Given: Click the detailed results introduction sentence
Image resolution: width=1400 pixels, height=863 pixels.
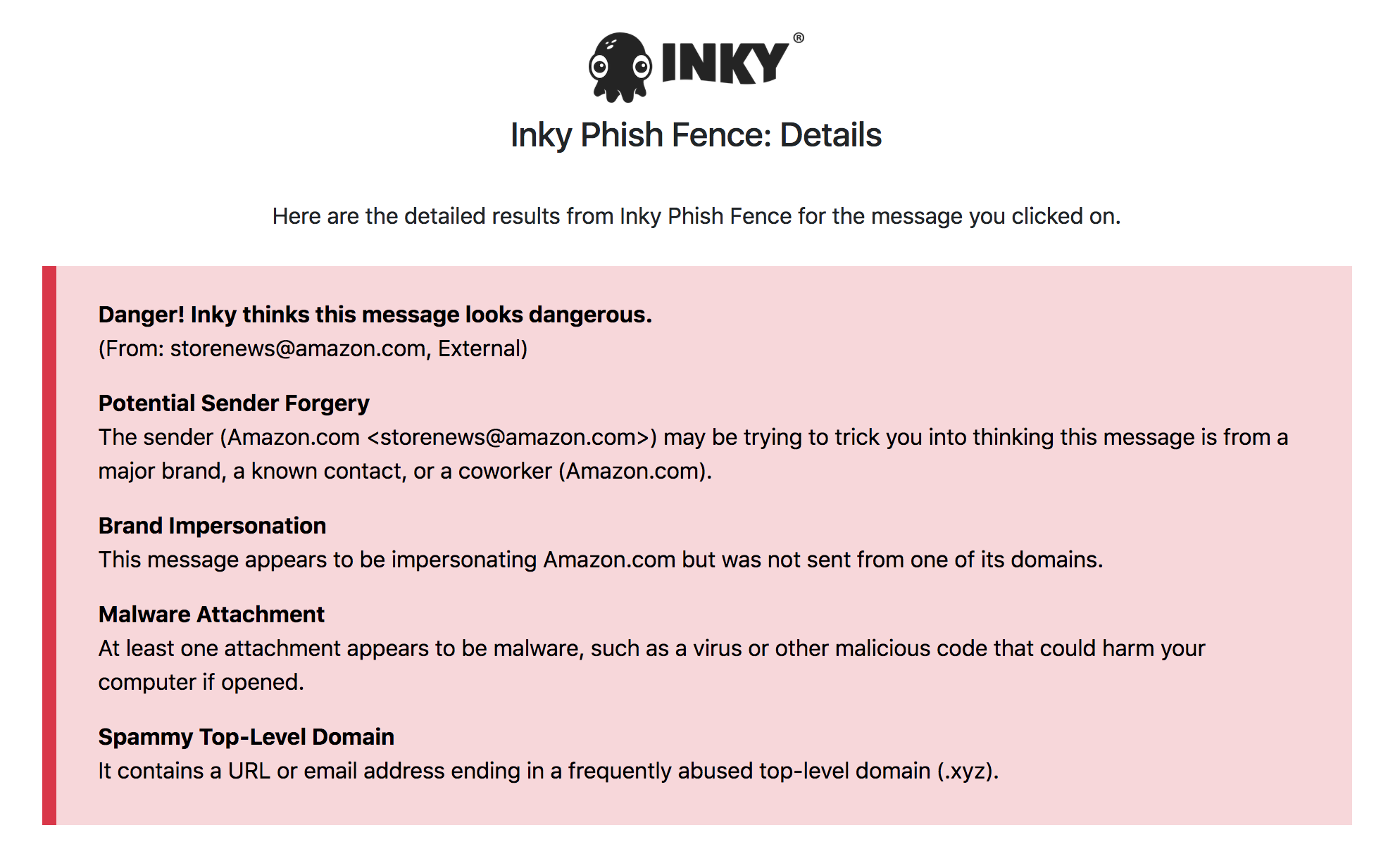Looking at the screenshot, I should click(696, 216).
